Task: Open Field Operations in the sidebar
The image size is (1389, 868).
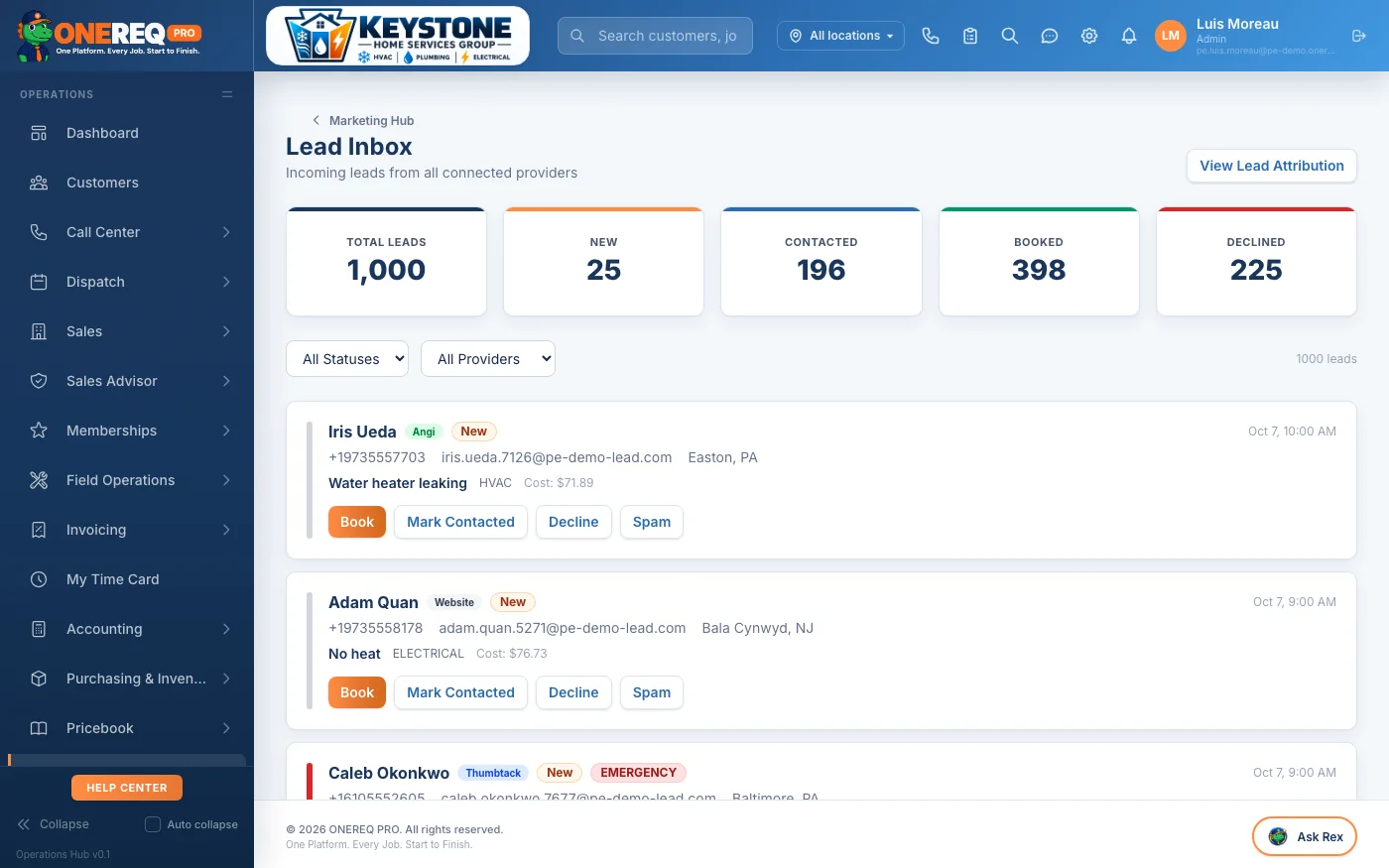Action: tap(127, 480)
